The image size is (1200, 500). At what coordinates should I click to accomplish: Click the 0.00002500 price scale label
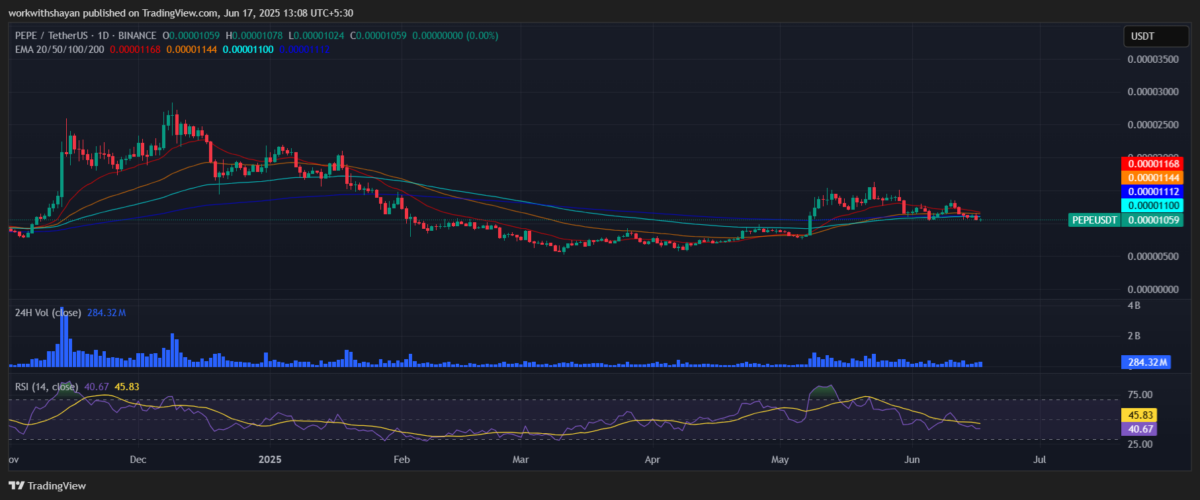pyautogui.click(x=1153, y=125)
